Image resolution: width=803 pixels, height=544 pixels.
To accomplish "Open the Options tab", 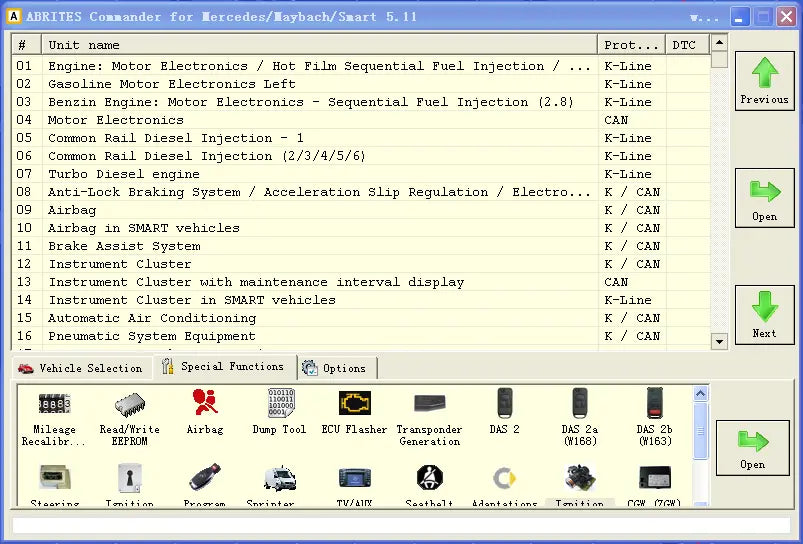I will pyautogui.click(x=338, y=368).
